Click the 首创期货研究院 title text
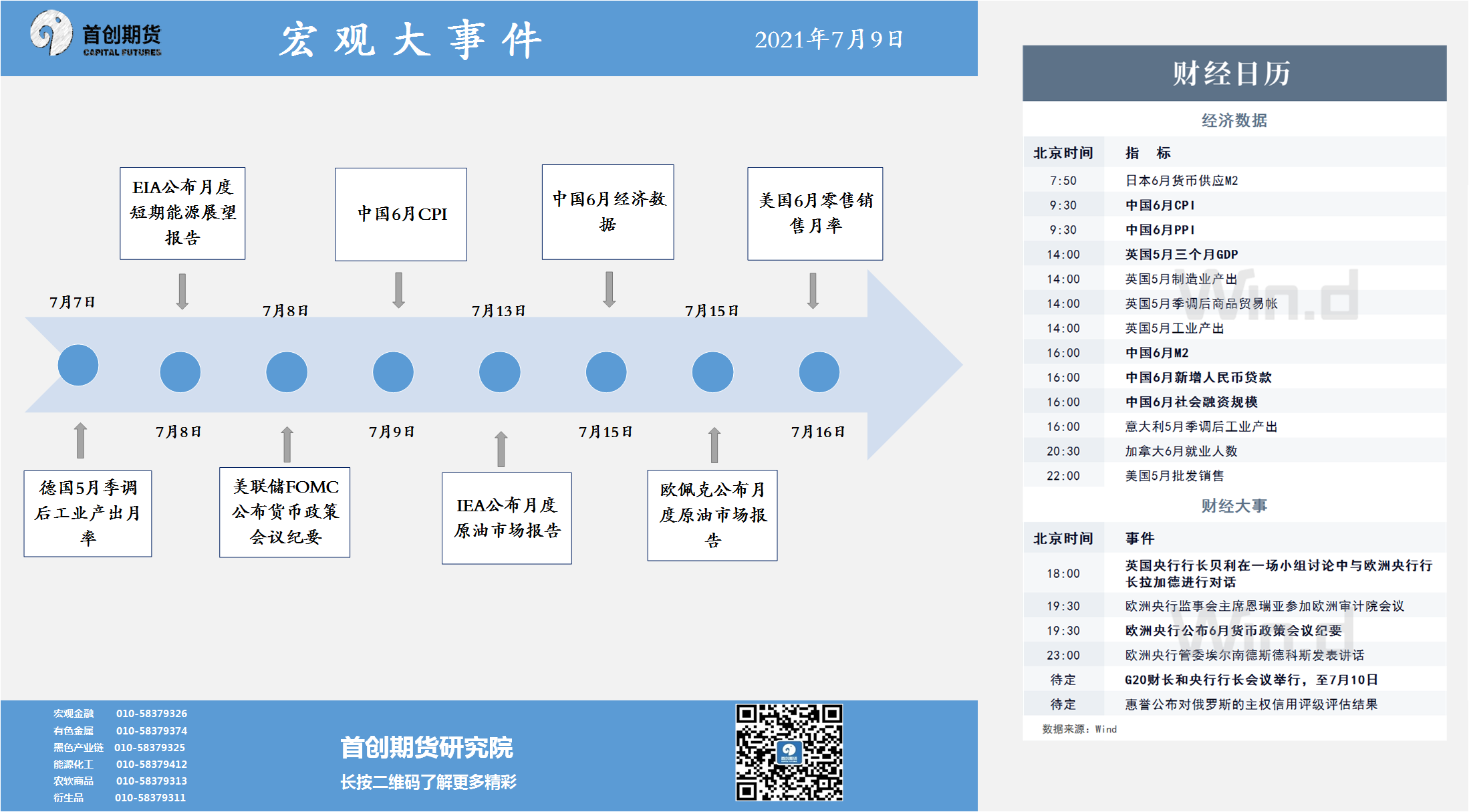Image resolution: width=1469 pixels, height=812 pixels. pos(426,747)
